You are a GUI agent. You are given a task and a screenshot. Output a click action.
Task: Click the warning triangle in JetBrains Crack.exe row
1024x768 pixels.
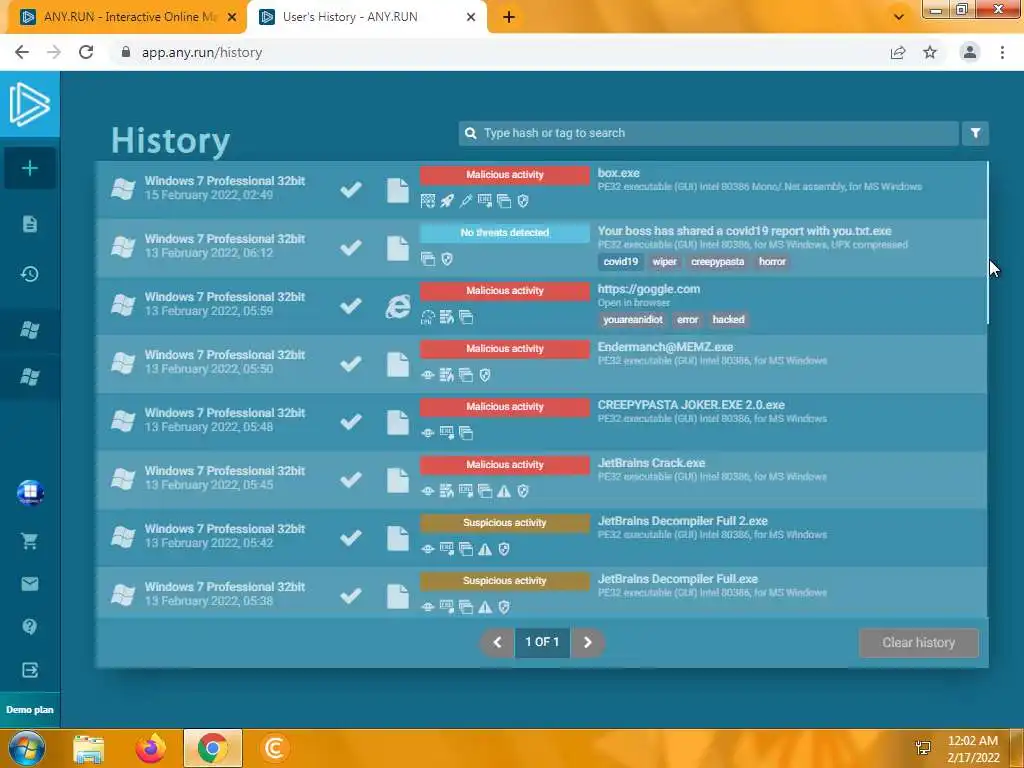(x=504, y=491)
